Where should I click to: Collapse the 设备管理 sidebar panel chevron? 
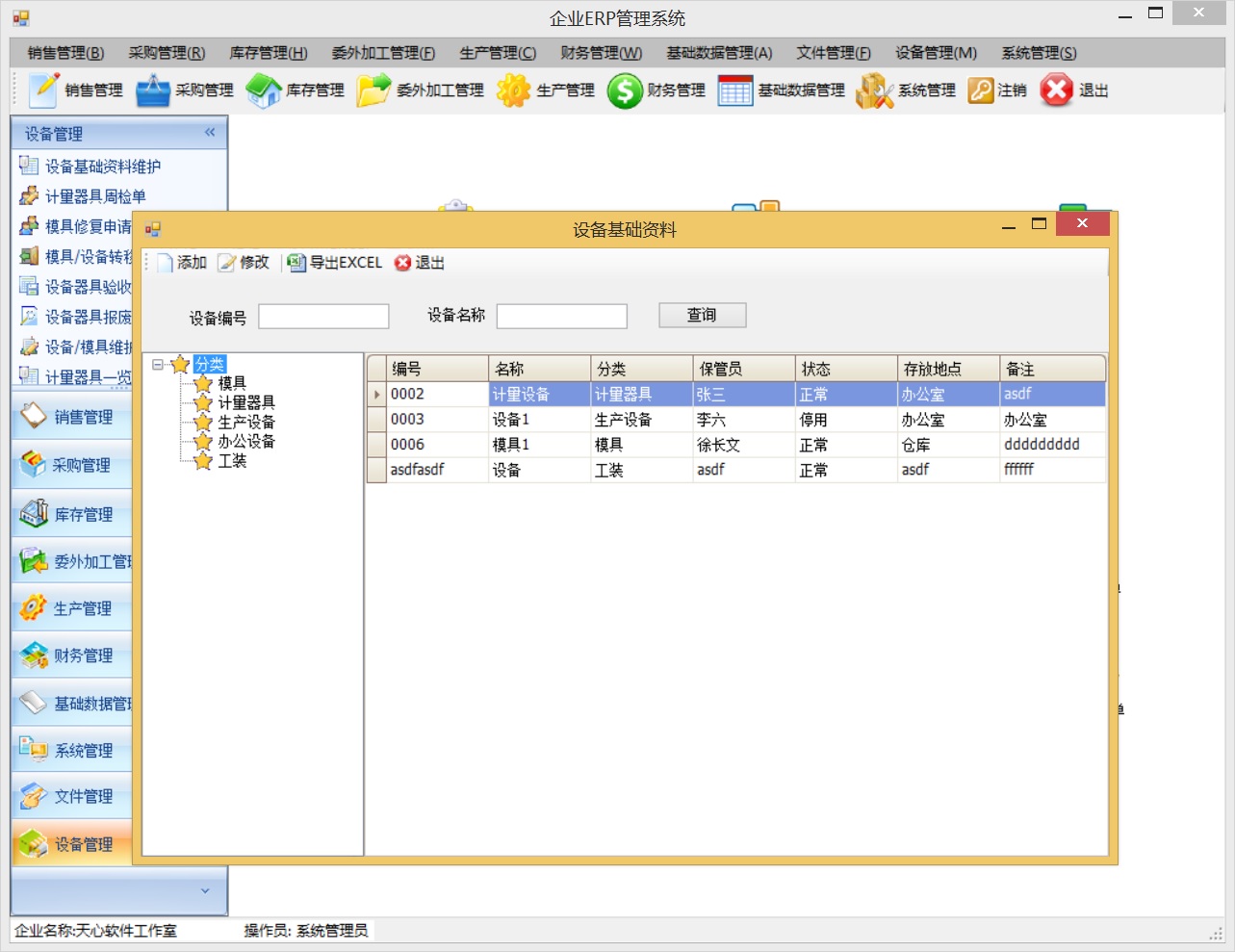click(210, 133)
